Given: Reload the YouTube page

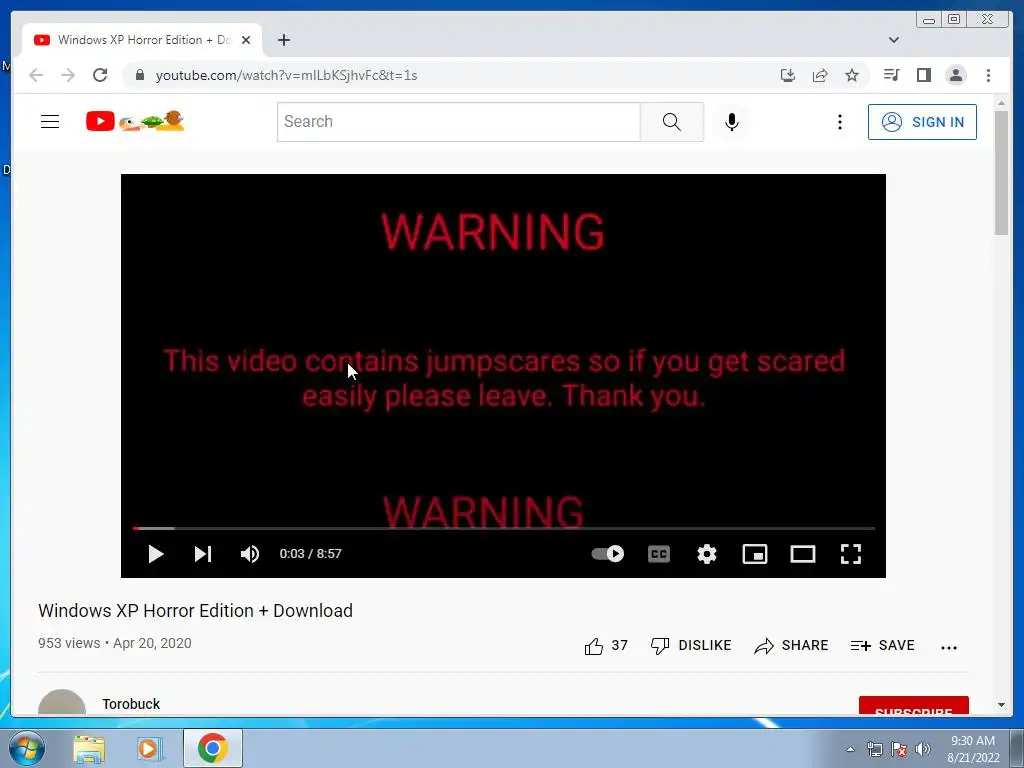Looking at the screenshot, I should point(100,75).
